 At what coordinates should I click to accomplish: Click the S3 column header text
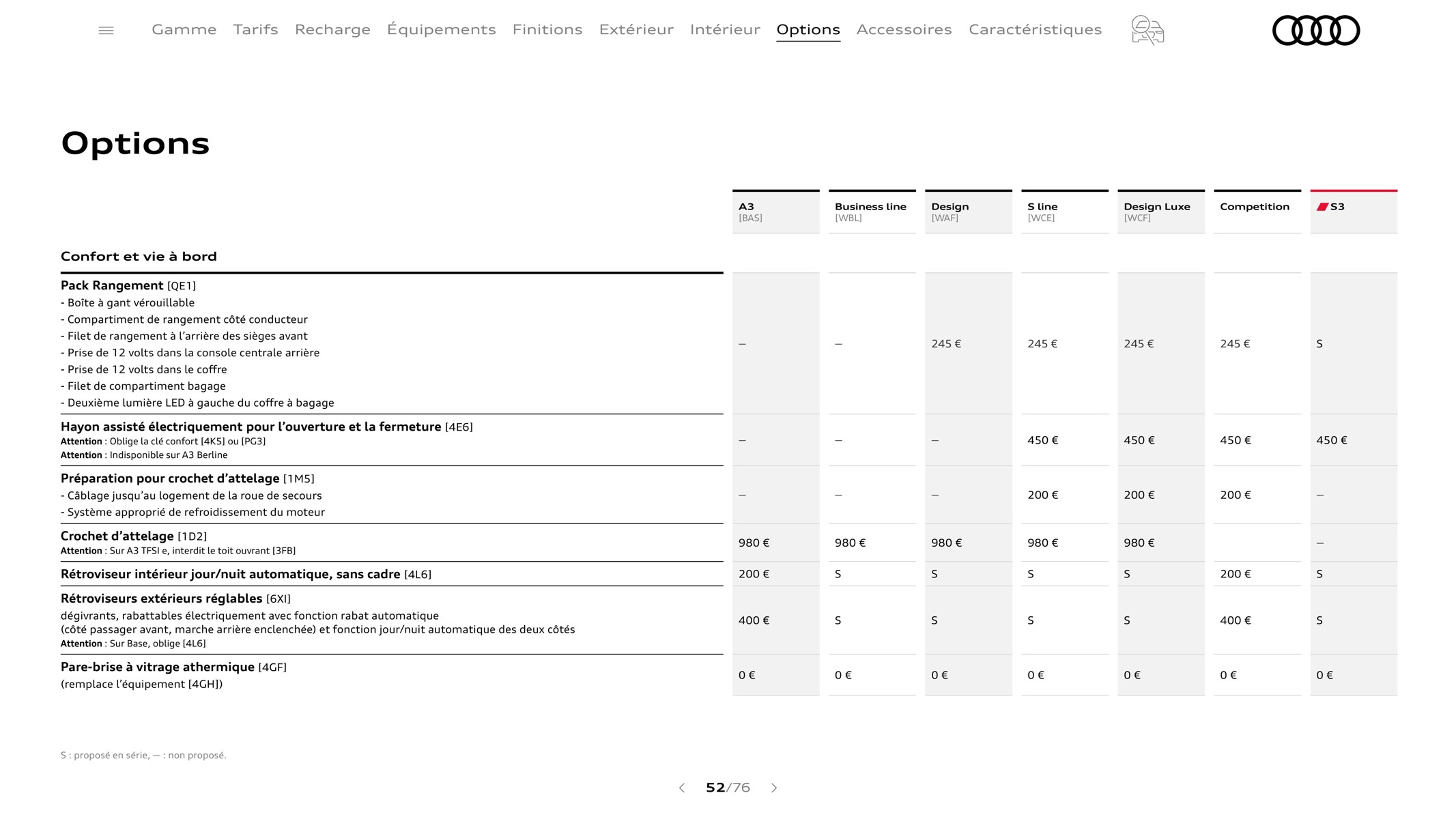pyautogui.click(x=1337, y=207)
